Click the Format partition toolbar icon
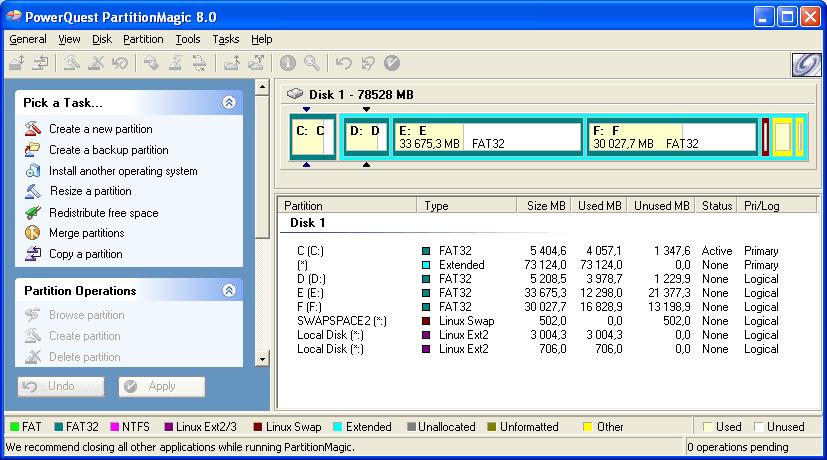The image size is (827, 460). 175,63
